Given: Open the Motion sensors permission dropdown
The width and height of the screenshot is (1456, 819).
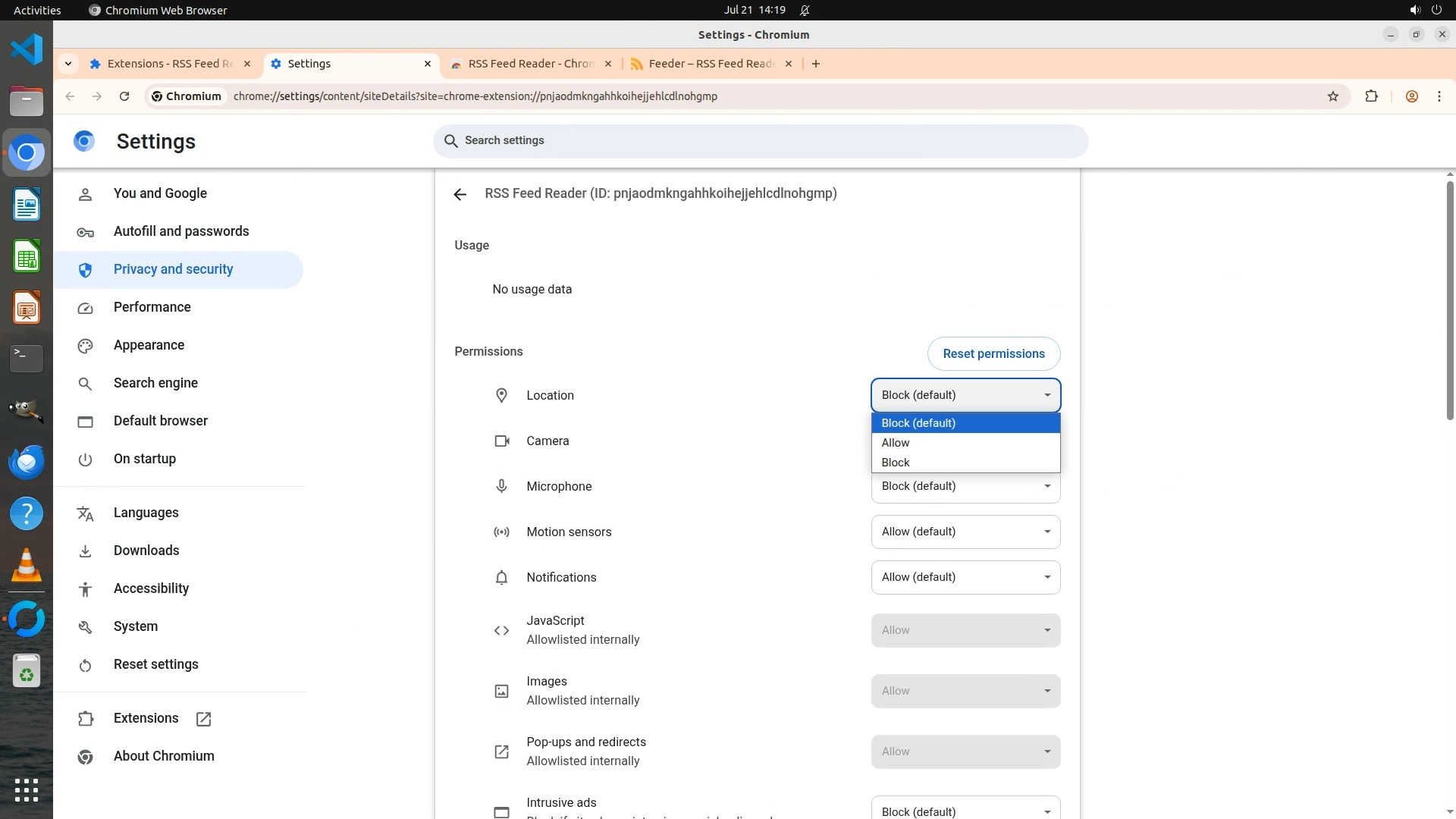Looking at the screenshot, I should tap(965, 532).
